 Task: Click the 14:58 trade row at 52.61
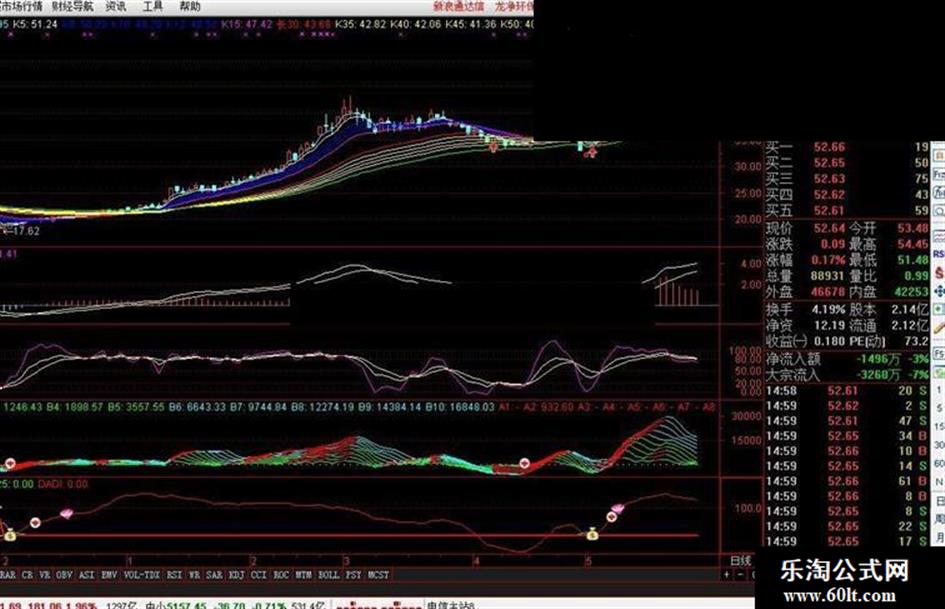click(847, 391)
